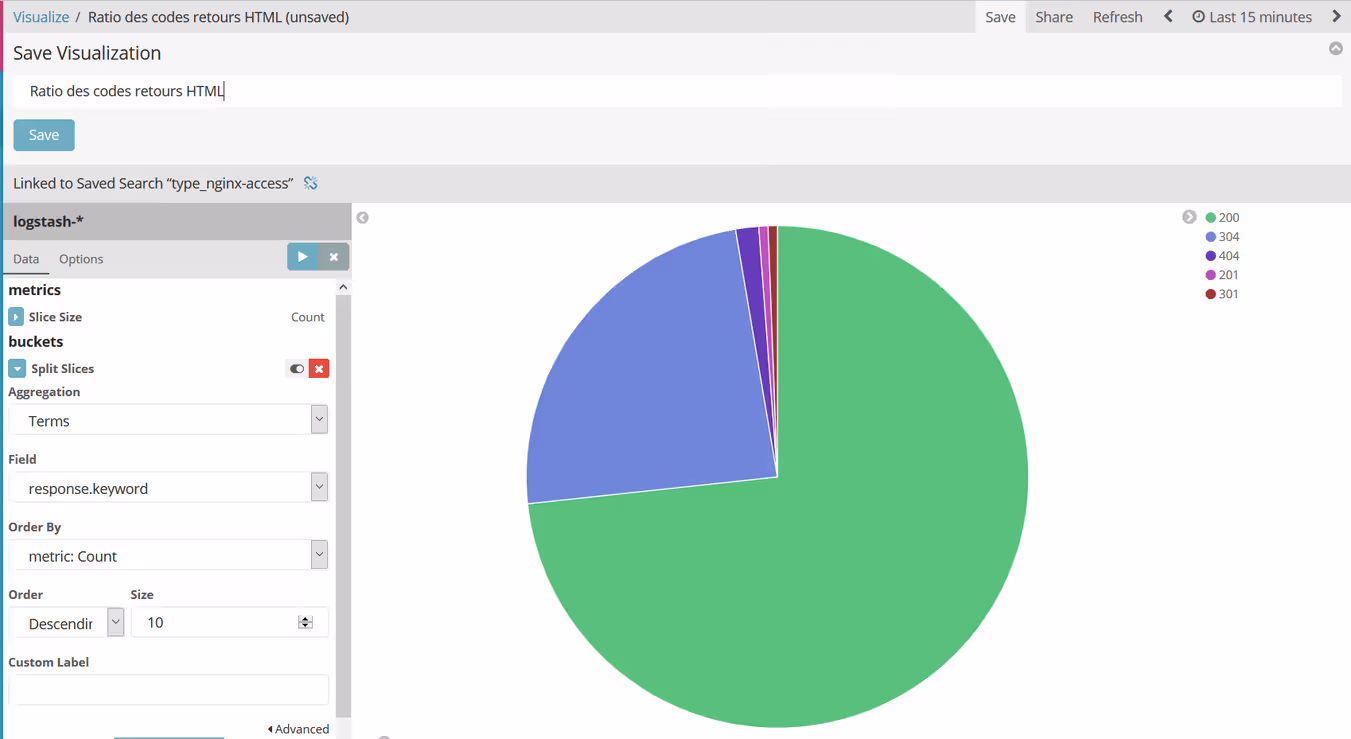Image resolution: width=1351 pixels, height=739 pixels.
Task: Open the Field response.keyword dropdown
Action: [x=168, y=488]
